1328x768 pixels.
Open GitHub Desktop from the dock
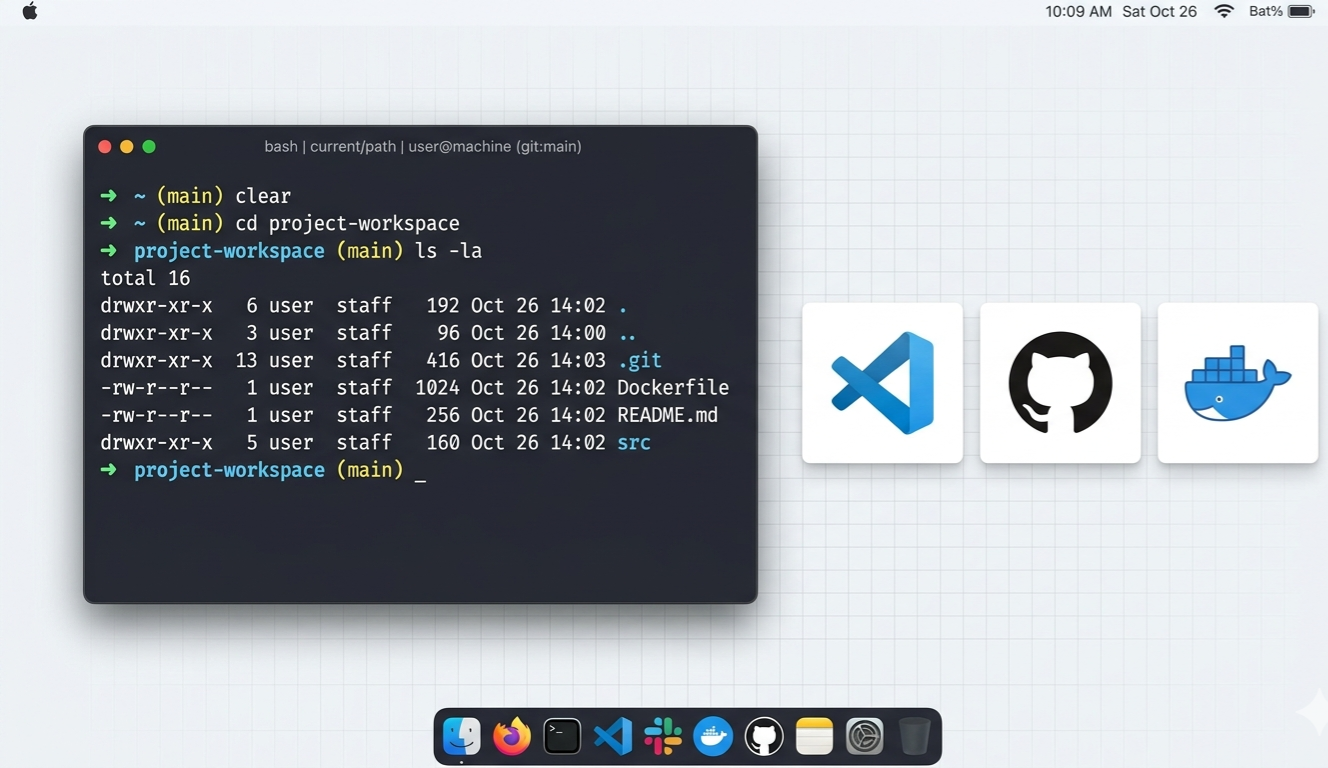[x=764, y=737]
